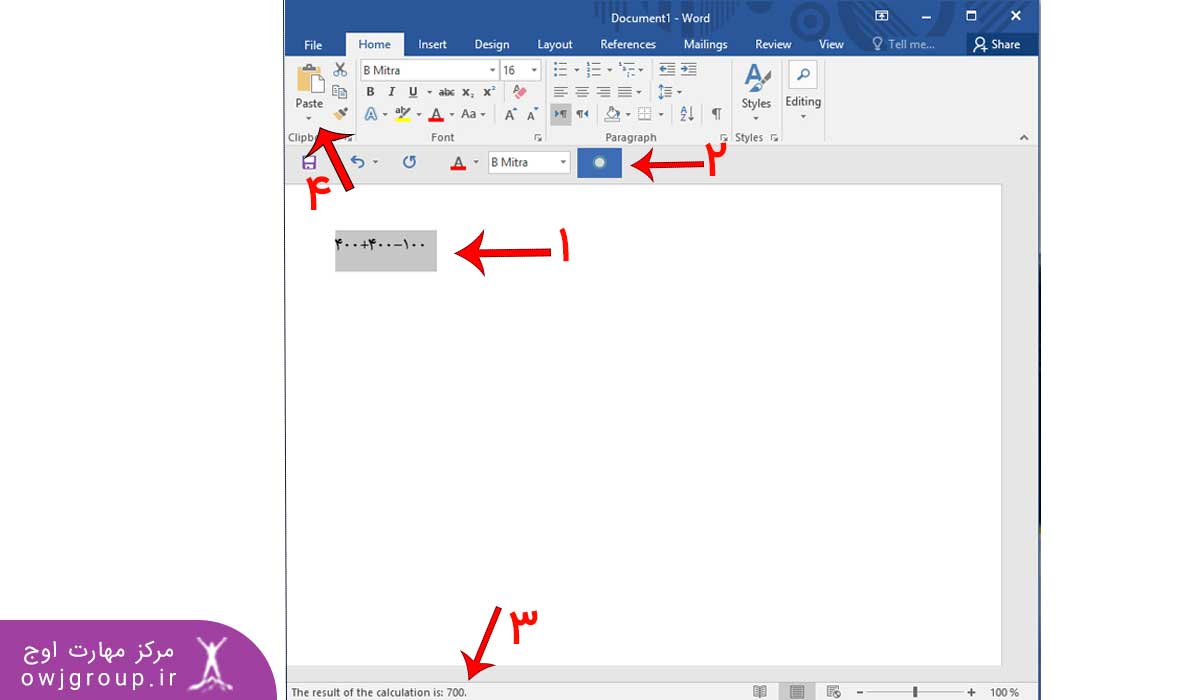1200x700 pixels.
Task: Open the B Mitra font dropdown in ribbon
Action: point(492,70)
